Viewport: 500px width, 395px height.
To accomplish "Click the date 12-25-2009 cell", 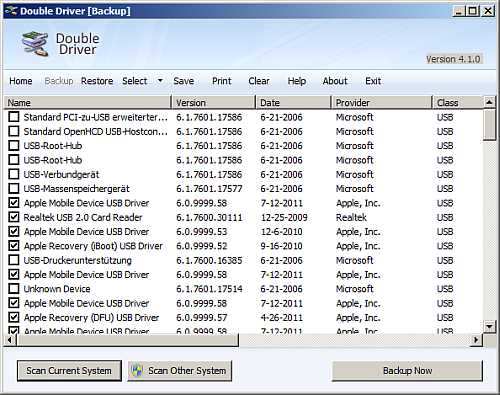I will (x=284, y=217).
